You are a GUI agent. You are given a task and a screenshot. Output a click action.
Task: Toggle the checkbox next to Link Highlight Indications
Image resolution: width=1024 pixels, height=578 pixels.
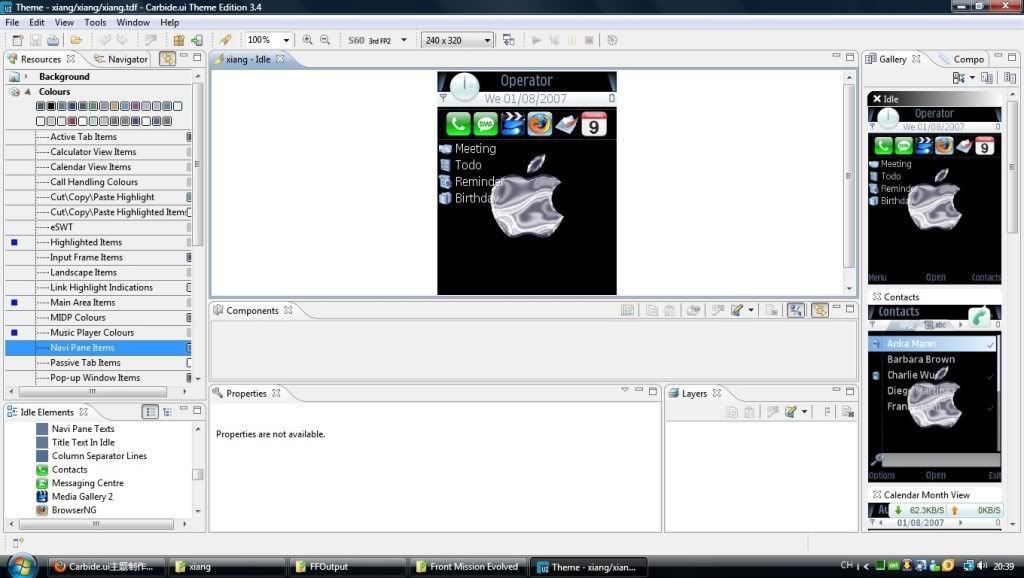pyautogui.click(x=189, y=288)
